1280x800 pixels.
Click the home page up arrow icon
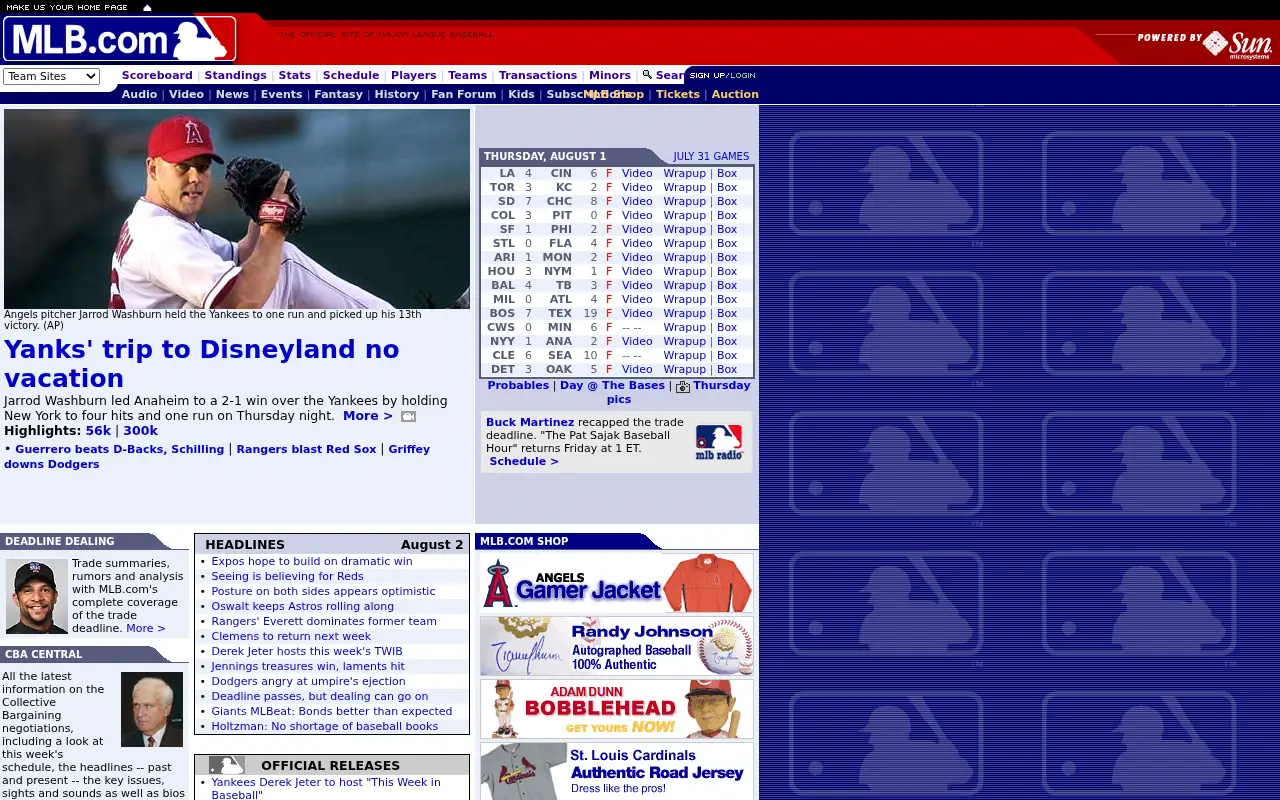[x=147, y=7]
